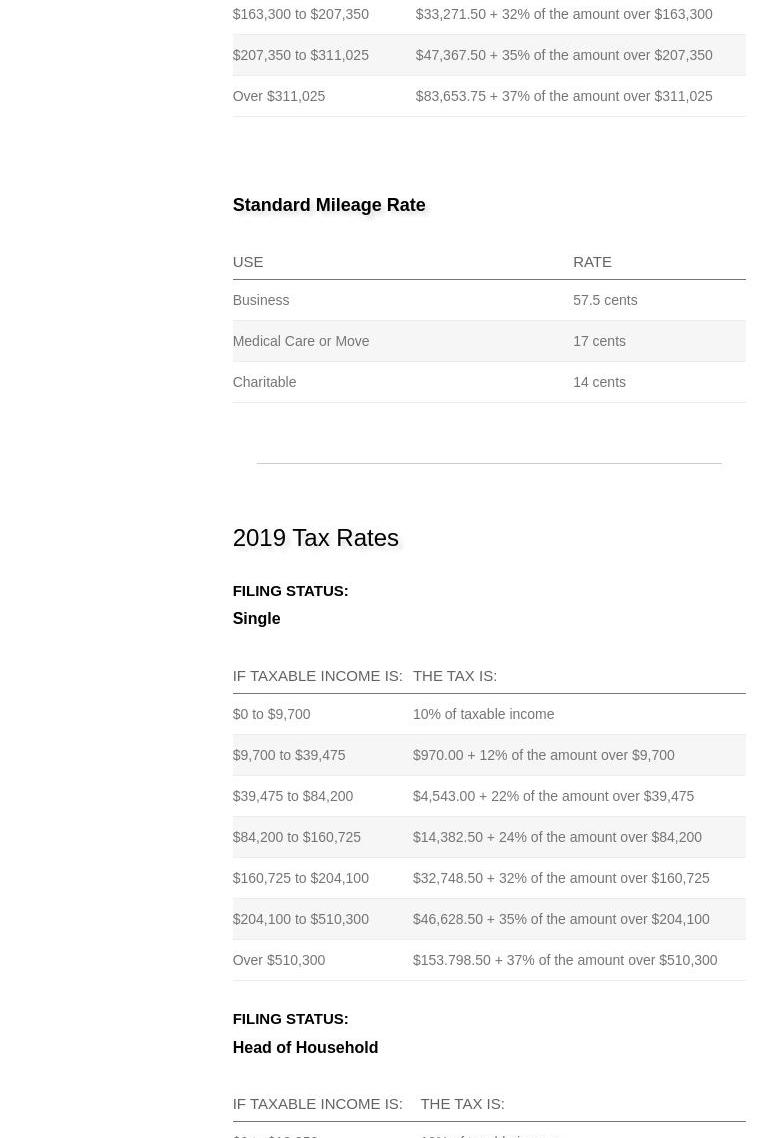The width and height of the screenshot is (770, 1138).
Task: Click the 57.5 cents rate value
Action: [x=604, y=300]
